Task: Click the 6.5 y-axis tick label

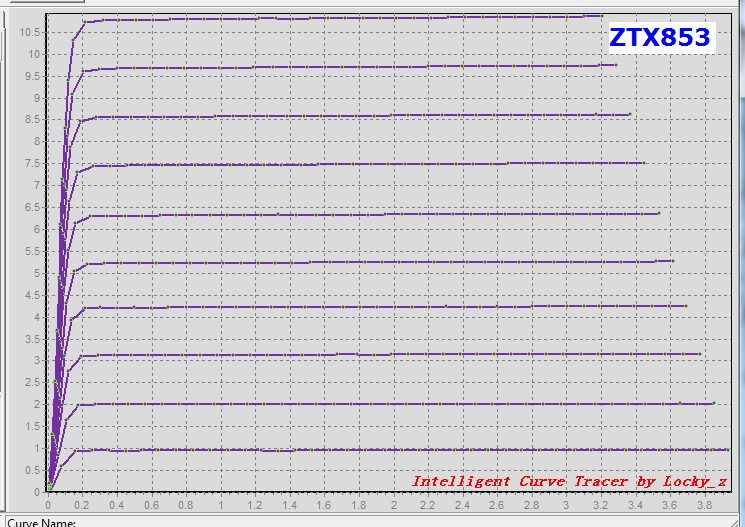Action: point(33,208)
